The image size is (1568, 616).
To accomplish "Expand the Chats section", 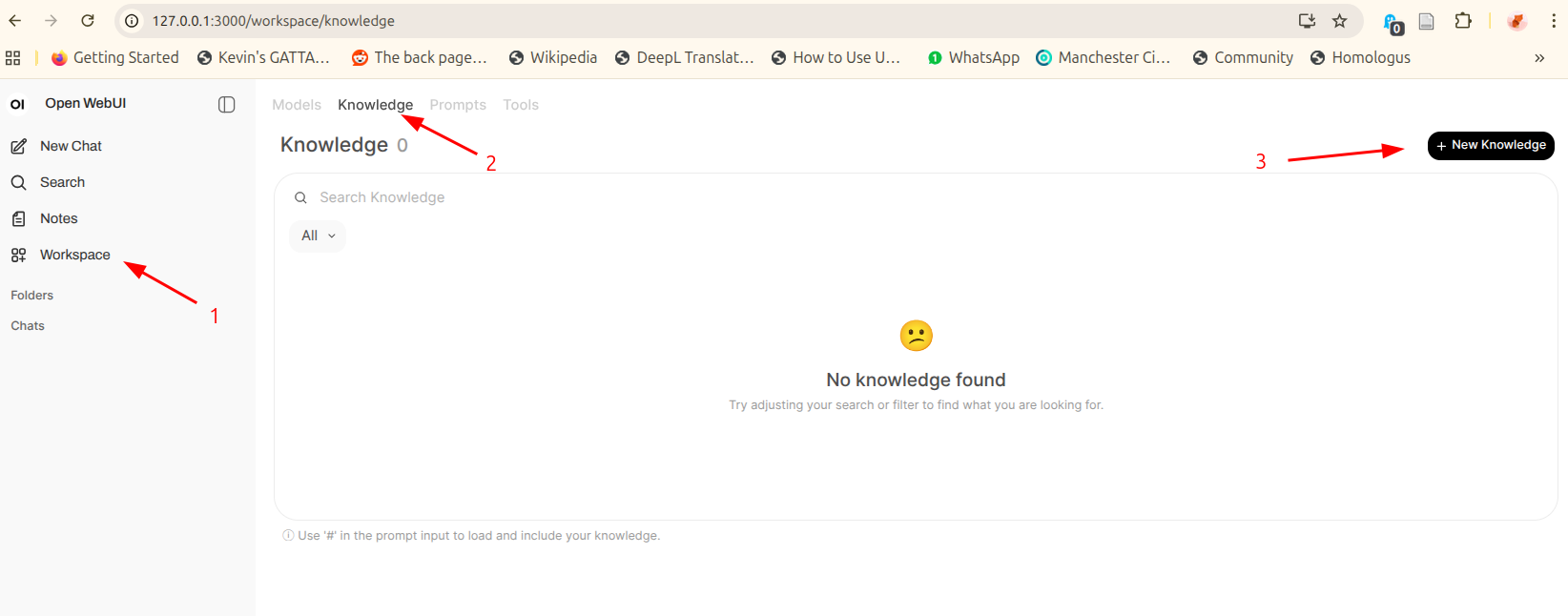I will pos(28,326).
